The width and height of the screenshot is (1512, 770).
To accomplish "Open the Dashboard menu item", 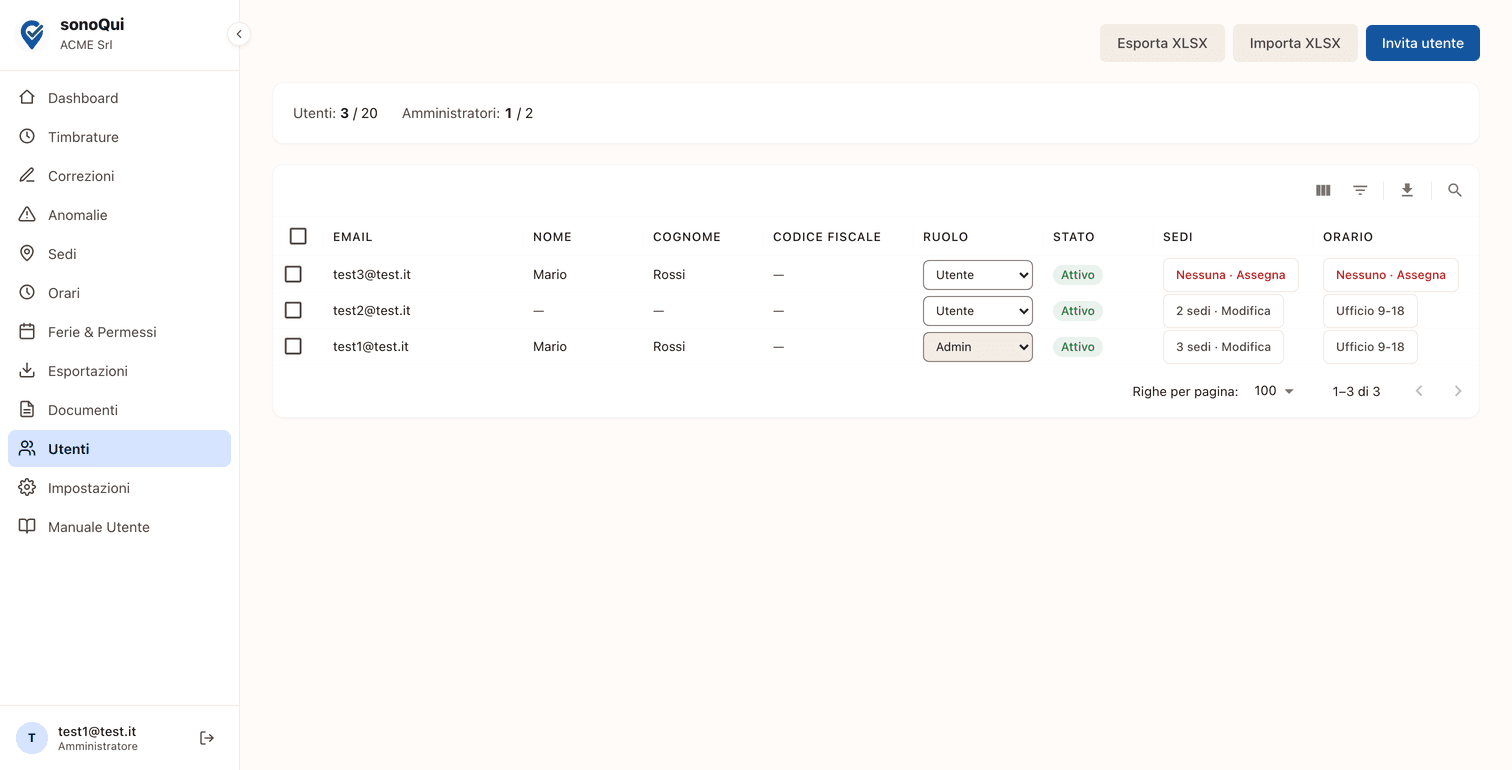I will click(119, 98).
